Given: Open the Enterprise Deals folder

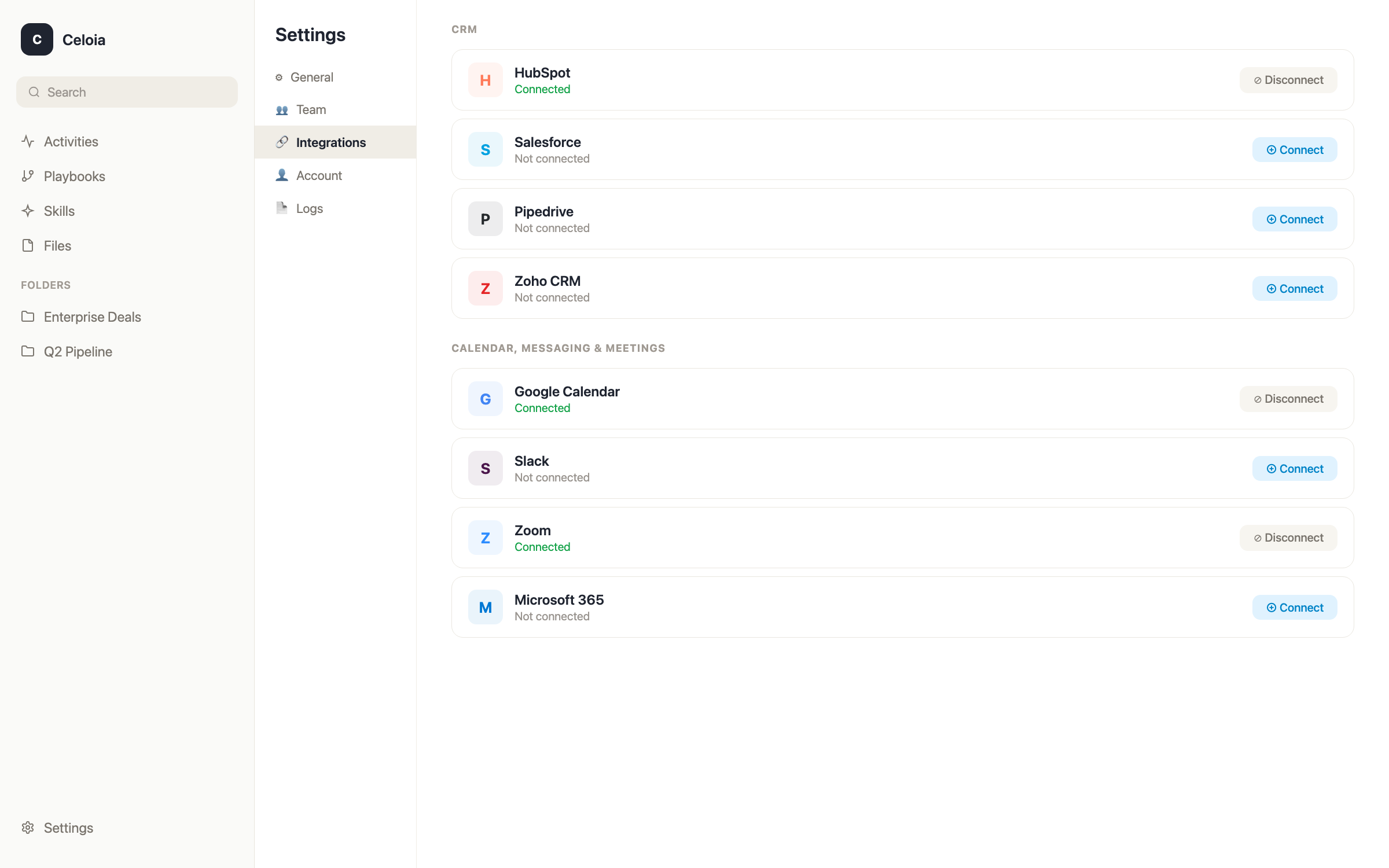Looking at the screenshot, I should pos(93,317).
